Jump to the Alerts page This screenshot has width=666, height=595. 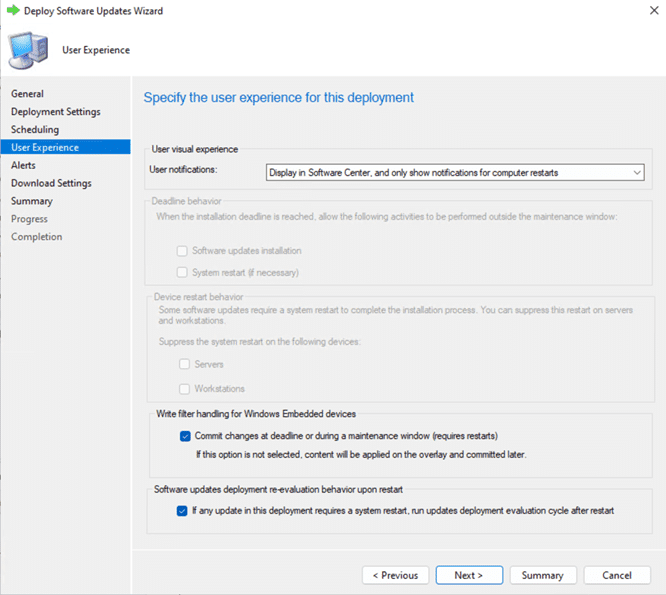23,165
